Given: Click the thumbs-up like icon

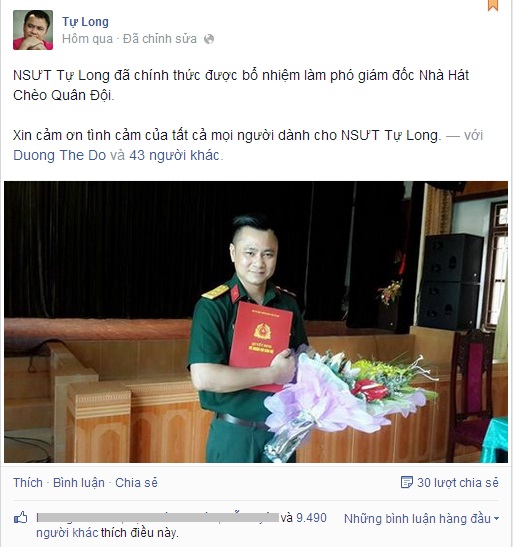Looking at the screenshot, I should pos(21,518).
